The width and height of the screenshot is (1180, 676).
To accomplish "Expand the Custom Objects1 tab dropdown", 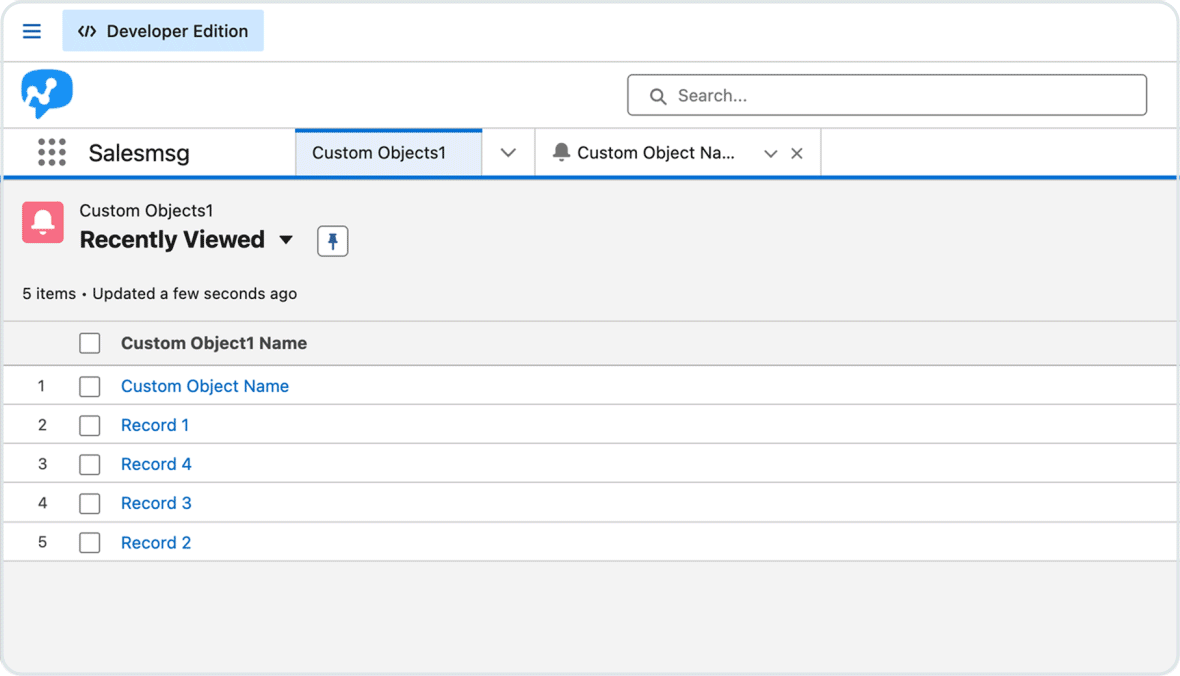I will point(508,152).
